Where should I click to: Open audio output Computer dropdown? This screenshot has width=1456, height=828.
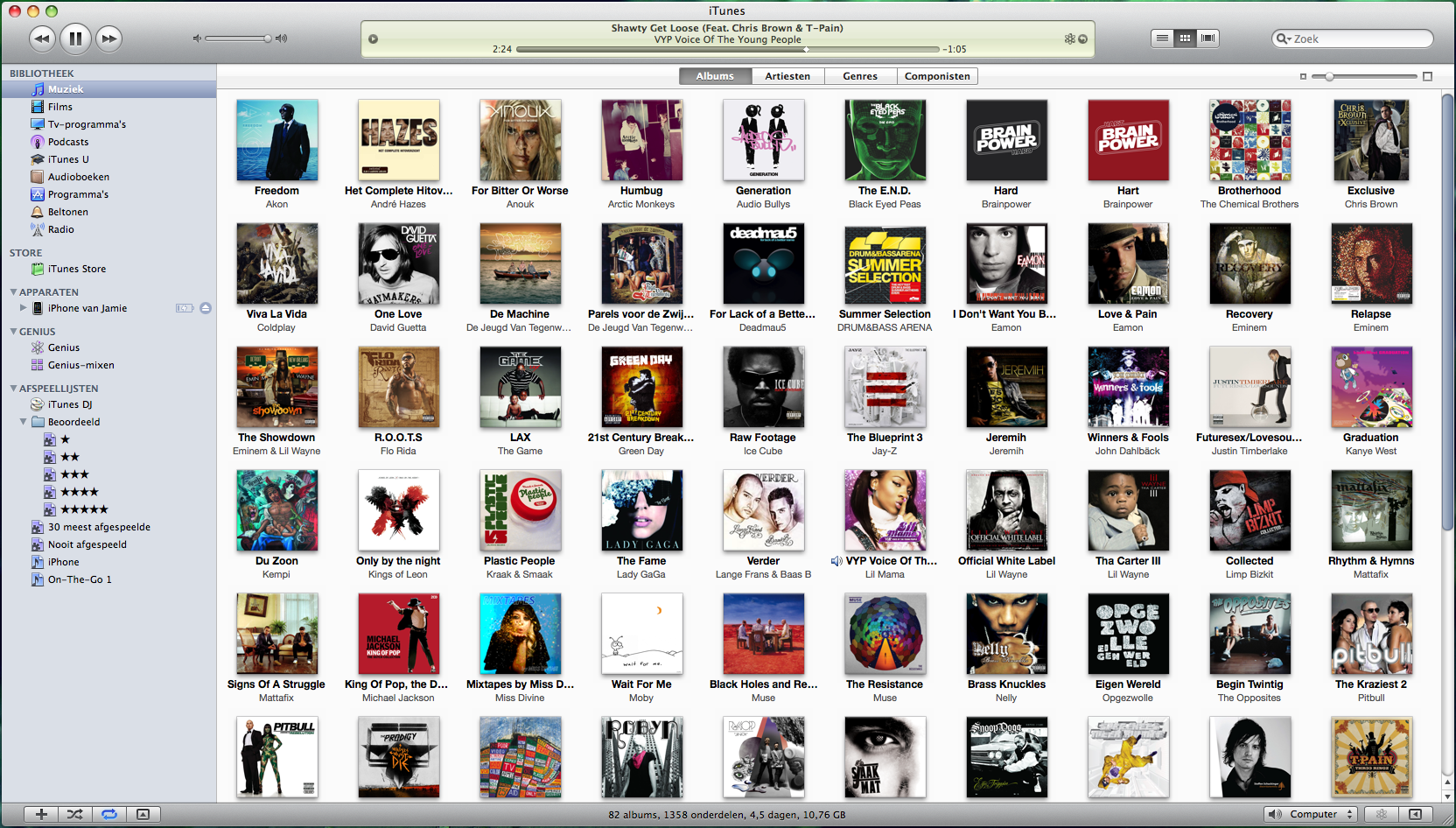(1311, 814)
